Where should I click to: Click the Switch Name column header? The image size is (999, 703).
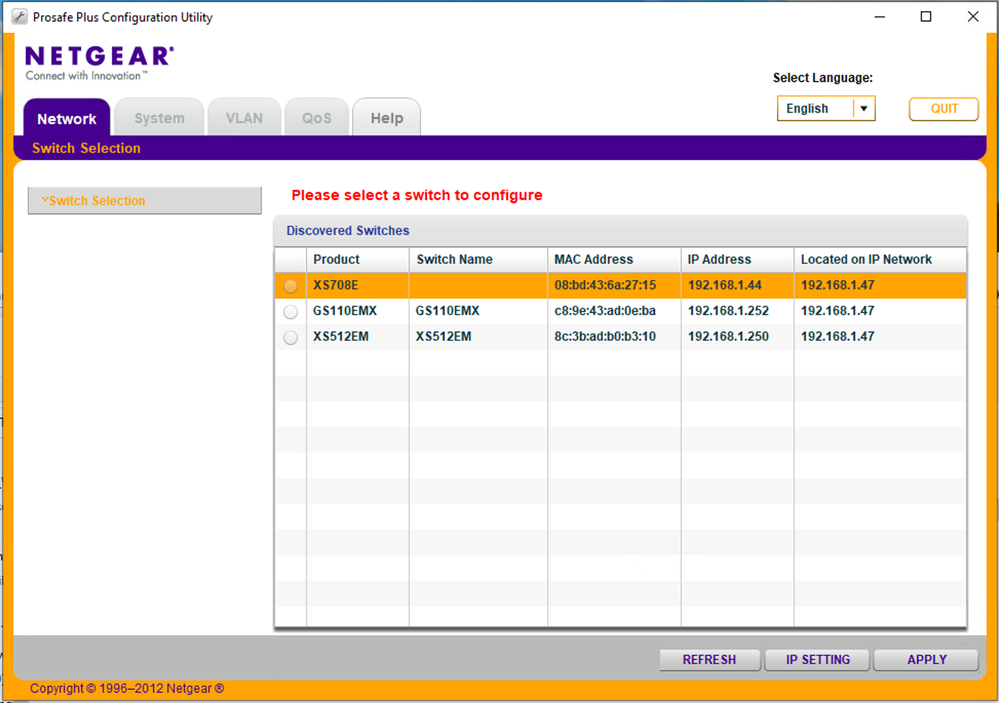pyautogui.click(x=478, y=259)
